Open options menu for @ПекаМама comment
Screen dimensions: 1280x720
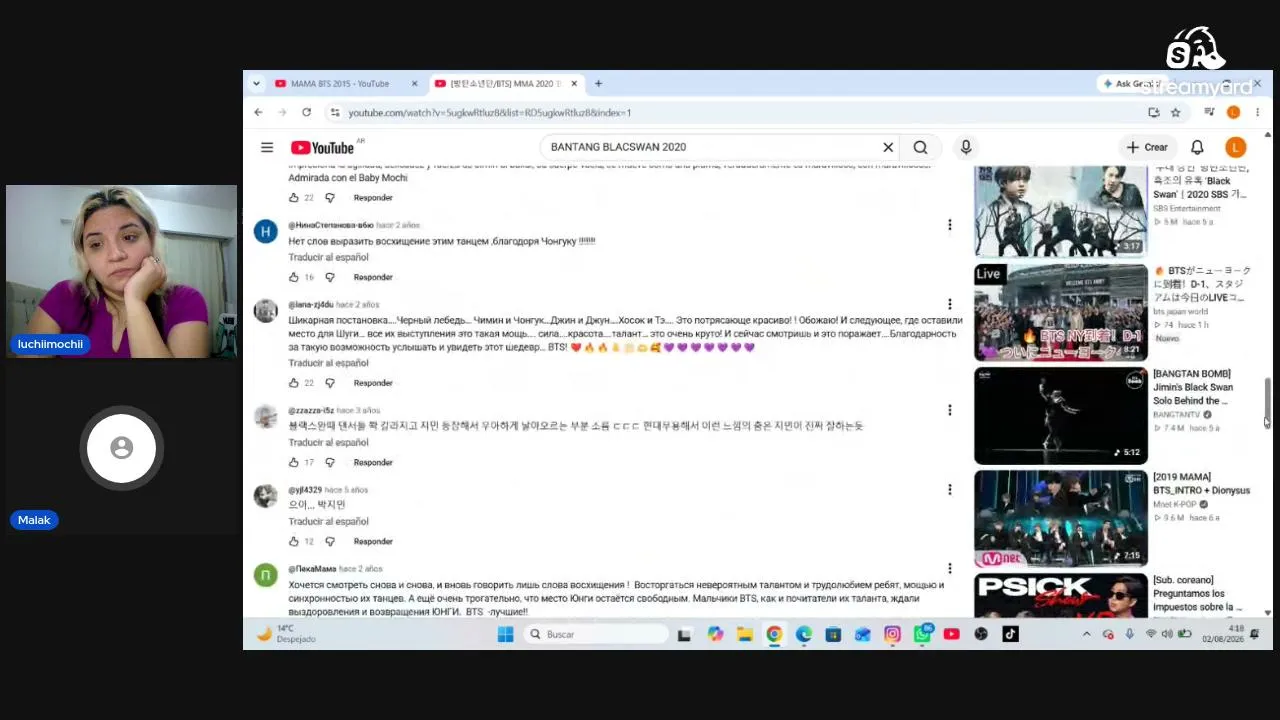(950, 568)
